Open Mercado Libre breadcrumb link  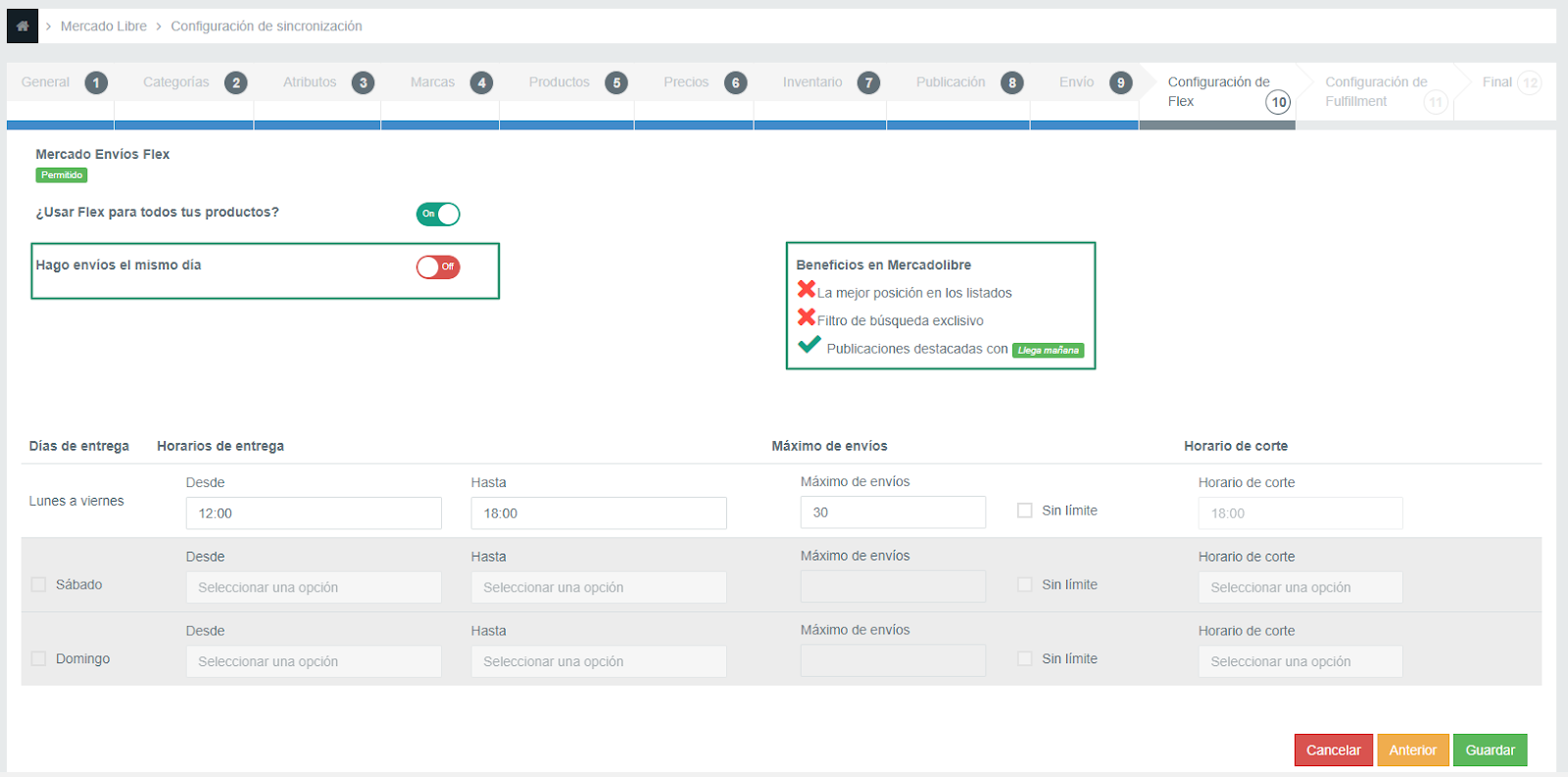pyautogui.click(x=104, y=26)
